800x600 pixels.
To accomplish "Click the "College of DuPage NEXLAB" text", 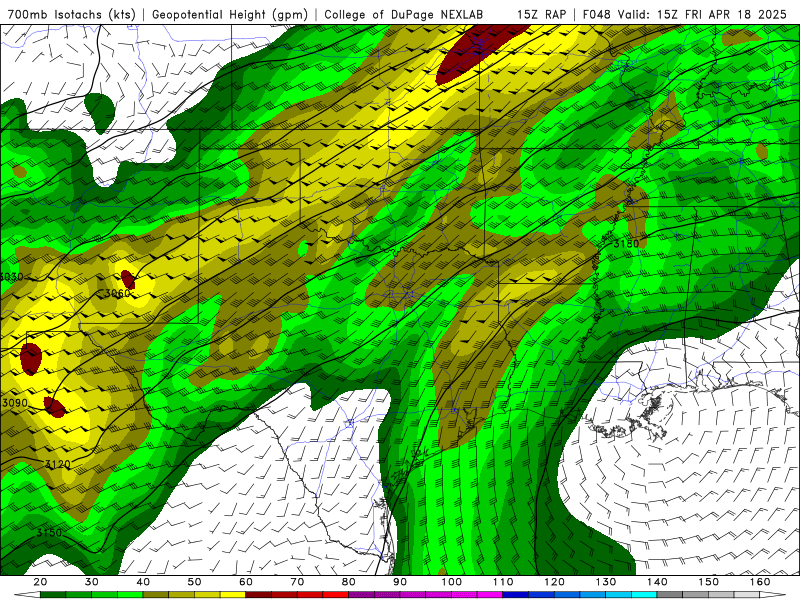I will point(404,14).
